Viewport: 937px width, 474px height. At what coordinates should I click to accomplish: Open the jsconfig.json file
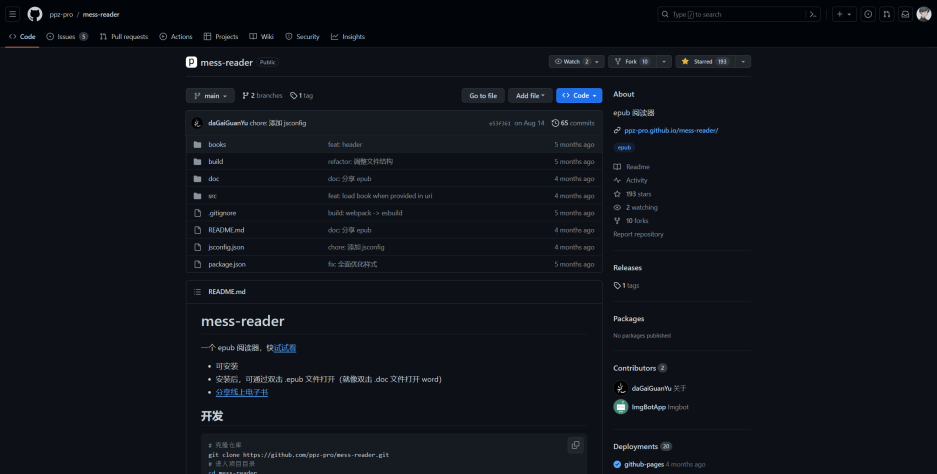(226, 247)
